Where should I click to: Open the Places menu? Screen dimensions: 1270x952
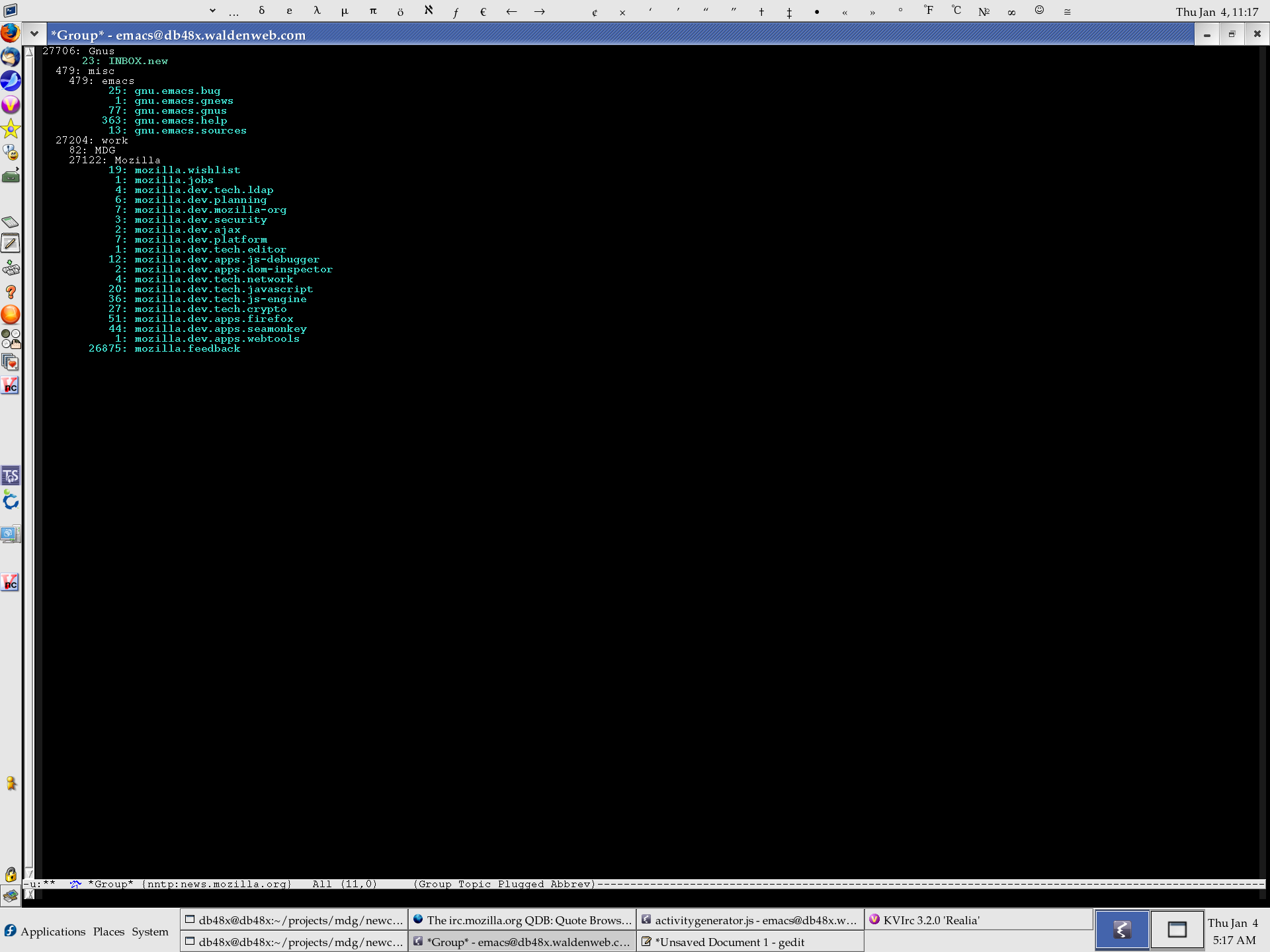coord(108,931)
